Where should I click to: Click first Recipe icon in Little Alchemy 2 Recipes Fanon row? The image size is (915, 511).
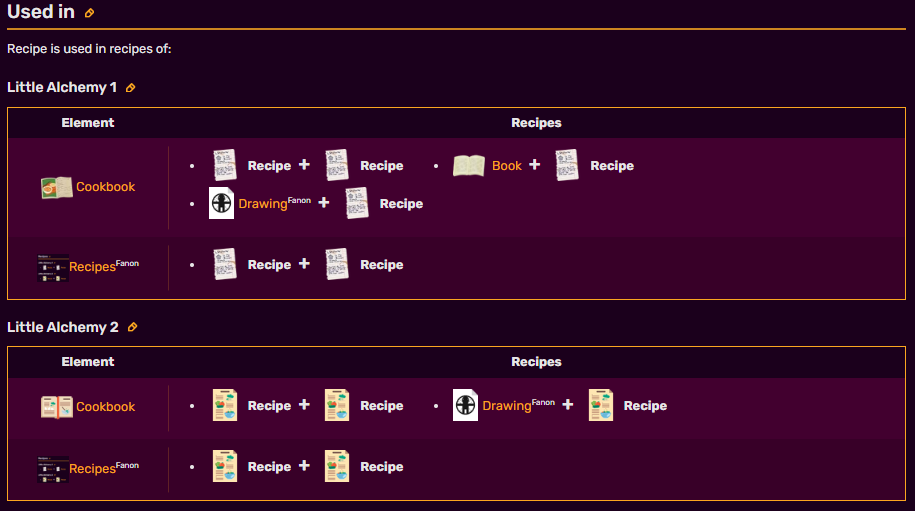[225, 466]
